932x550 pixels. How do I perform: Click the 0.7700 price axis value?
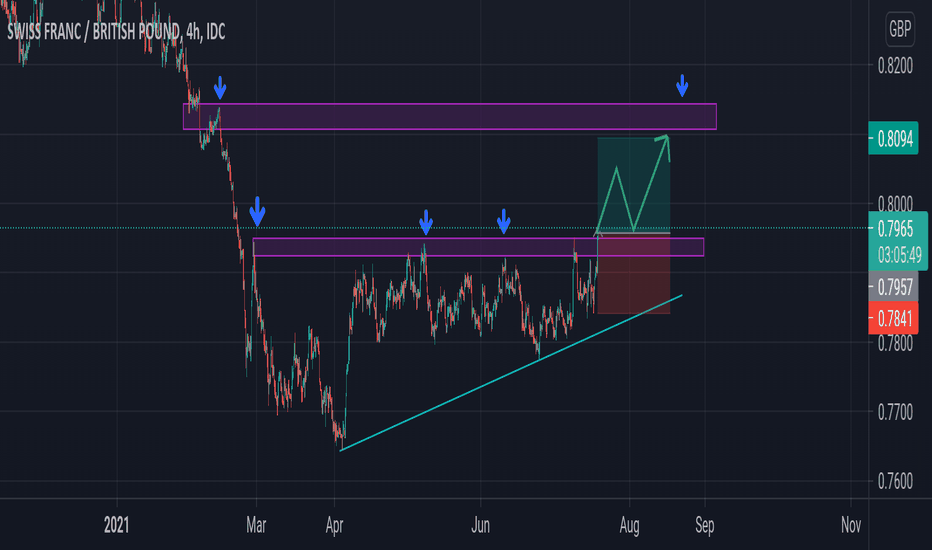point(895,412)
